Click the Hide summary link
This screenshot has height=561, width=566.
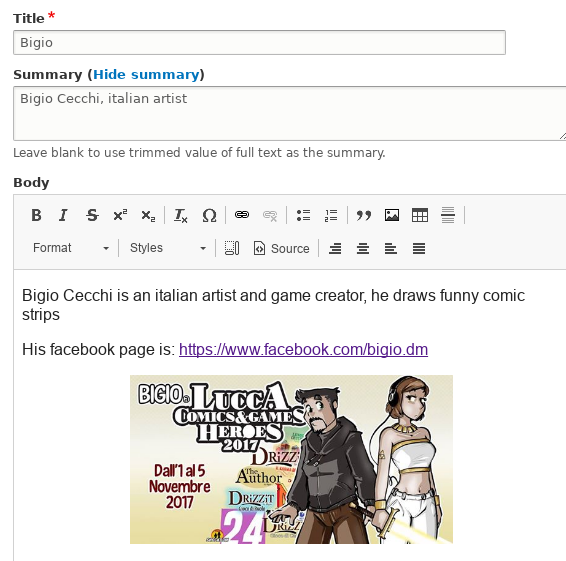146,74
